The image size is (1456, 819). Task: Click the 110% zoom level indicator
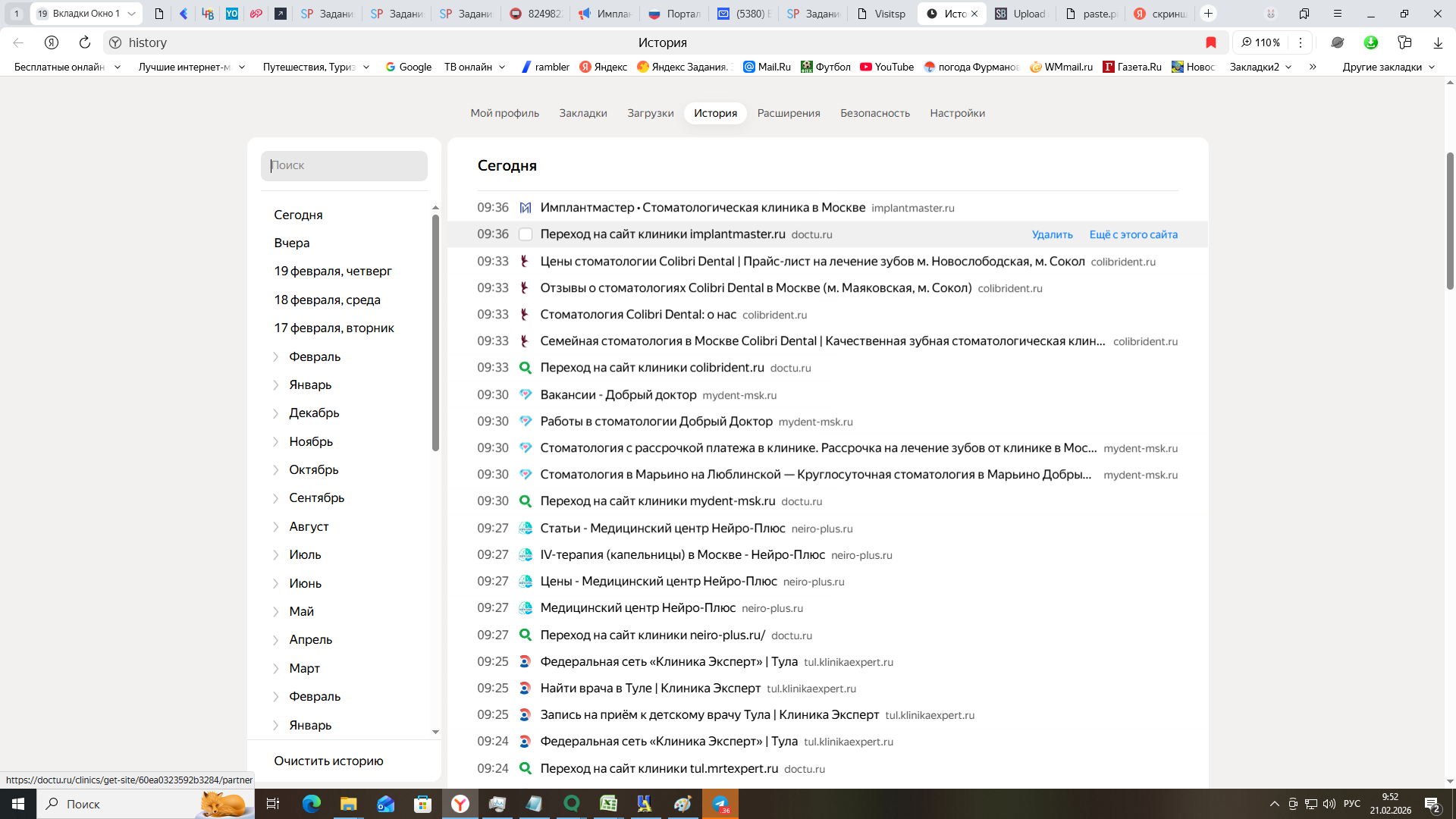pyautogui.click(x=1261, y=42)
